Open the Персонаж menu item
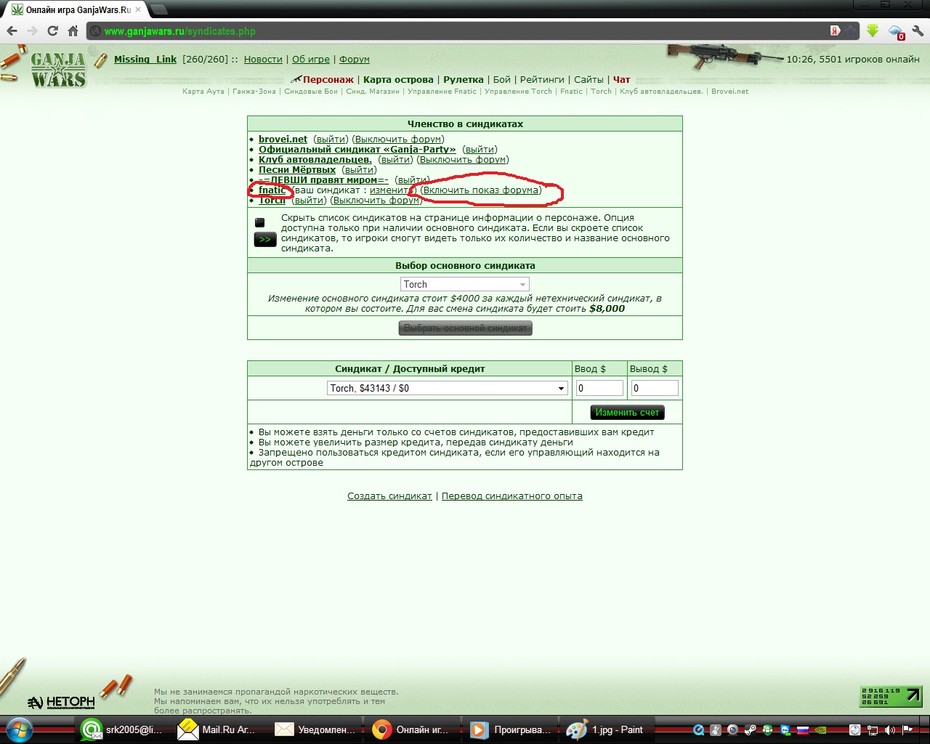This screenshot has width=930, height=744. (x=328, y=80)
